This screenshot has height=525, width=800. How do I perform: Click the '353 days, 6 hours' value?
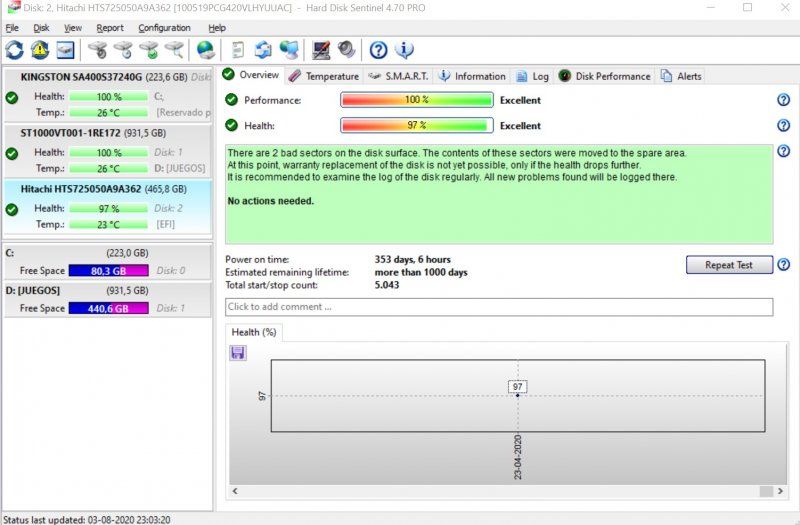(x=412, y=259)
